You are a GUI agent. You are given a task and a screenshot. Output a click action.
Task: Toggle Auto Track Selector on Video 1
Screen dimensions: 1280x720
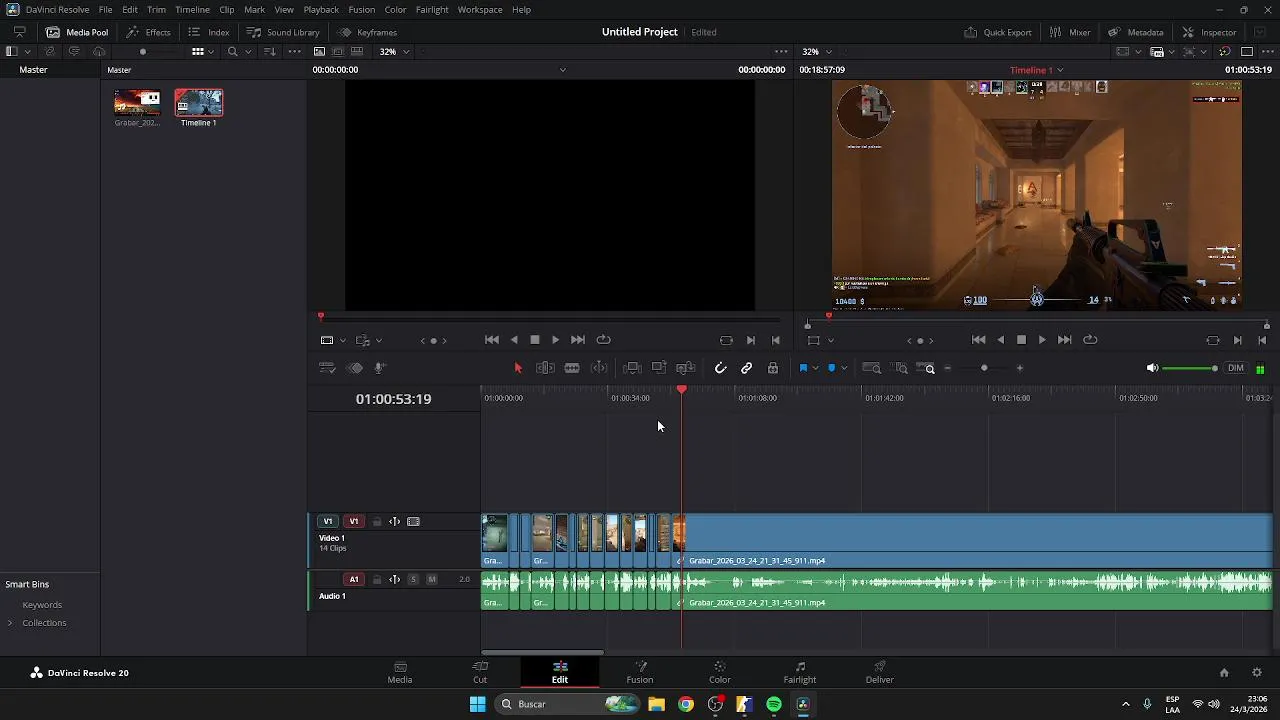[x=394, y=521]
